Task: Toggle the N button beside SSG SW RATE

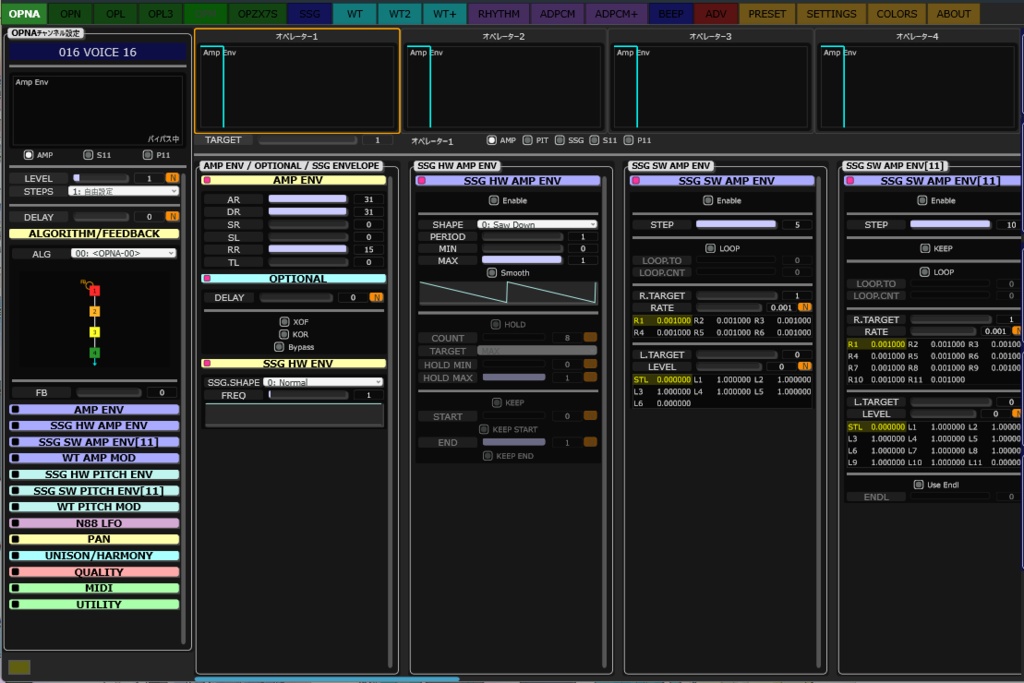Action: (x=805, y=307)
